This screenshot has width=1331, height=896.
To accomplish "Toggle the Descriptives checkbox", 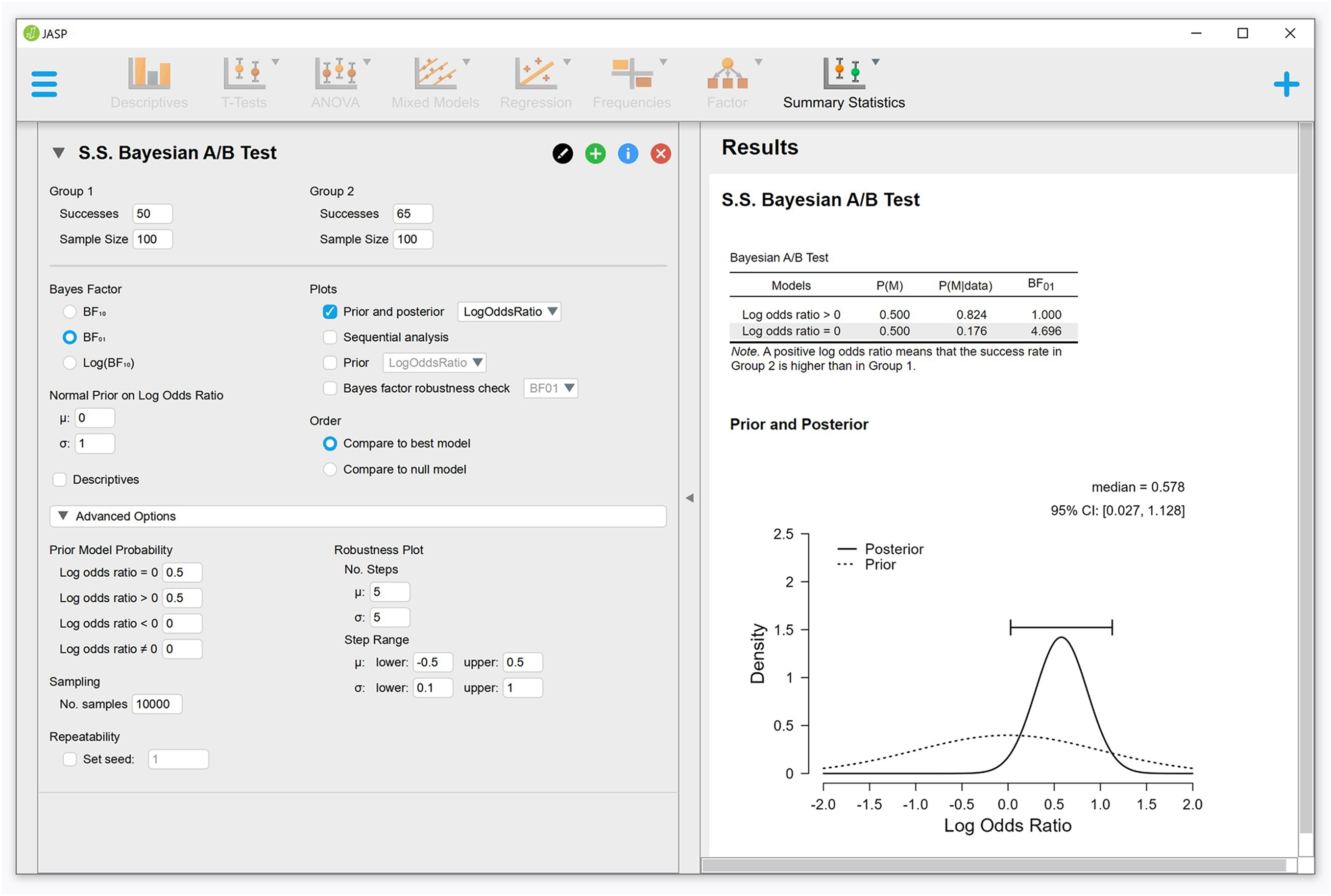I will 59,479.
